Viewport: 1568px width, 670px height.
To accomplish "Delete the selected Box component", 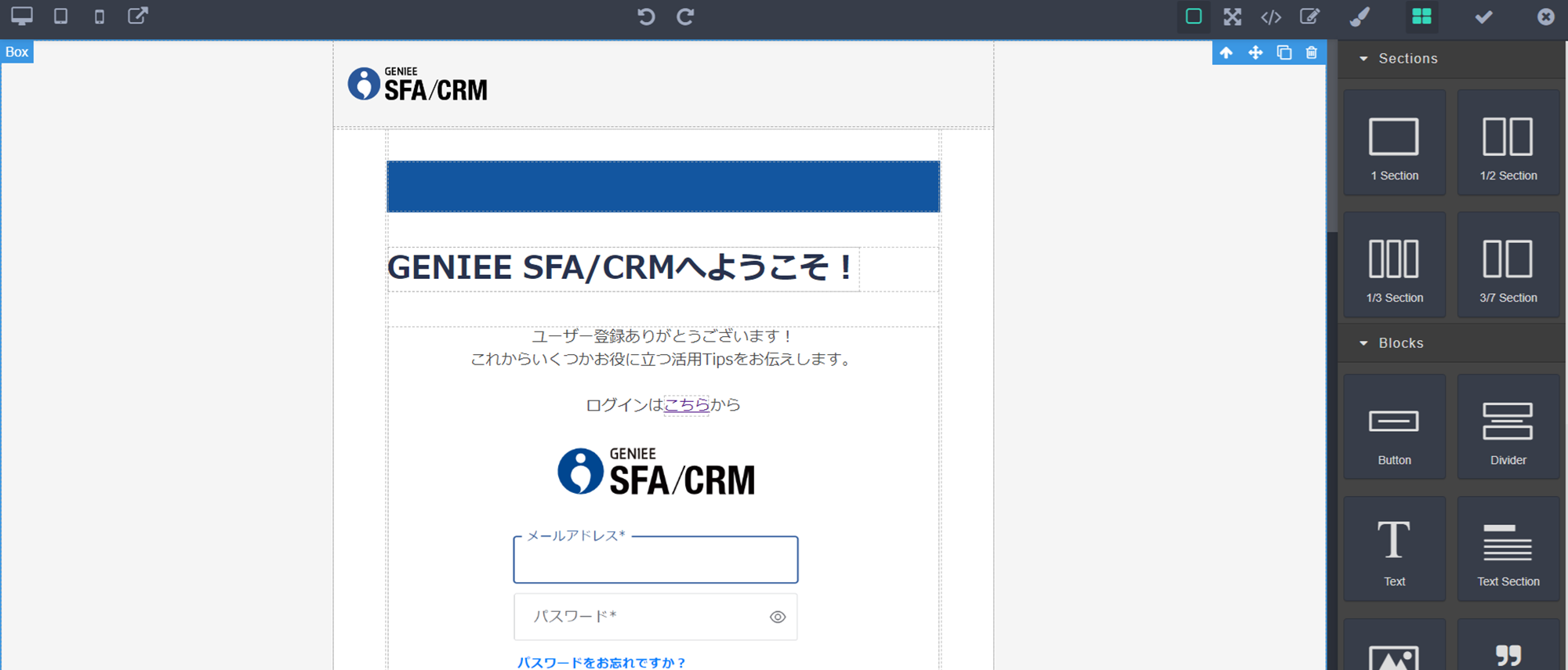I will pos(1312,53).
